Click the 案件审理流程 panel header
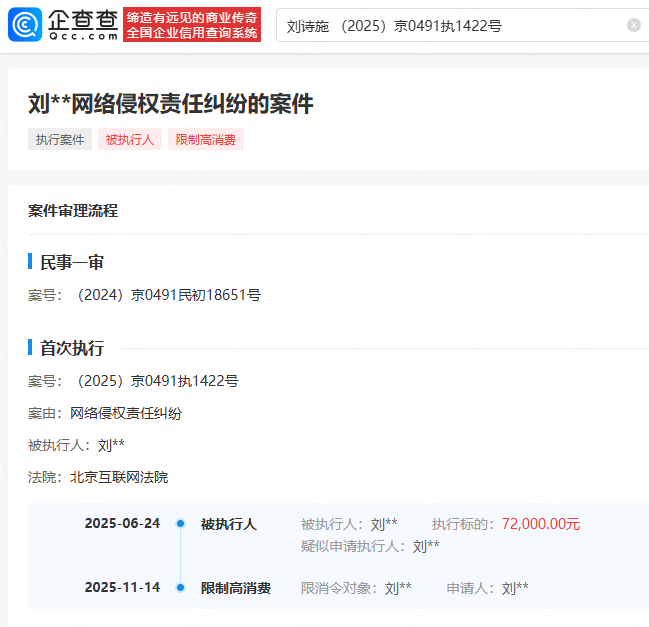Viewport: 649px width, 627px height. [73, 211]
